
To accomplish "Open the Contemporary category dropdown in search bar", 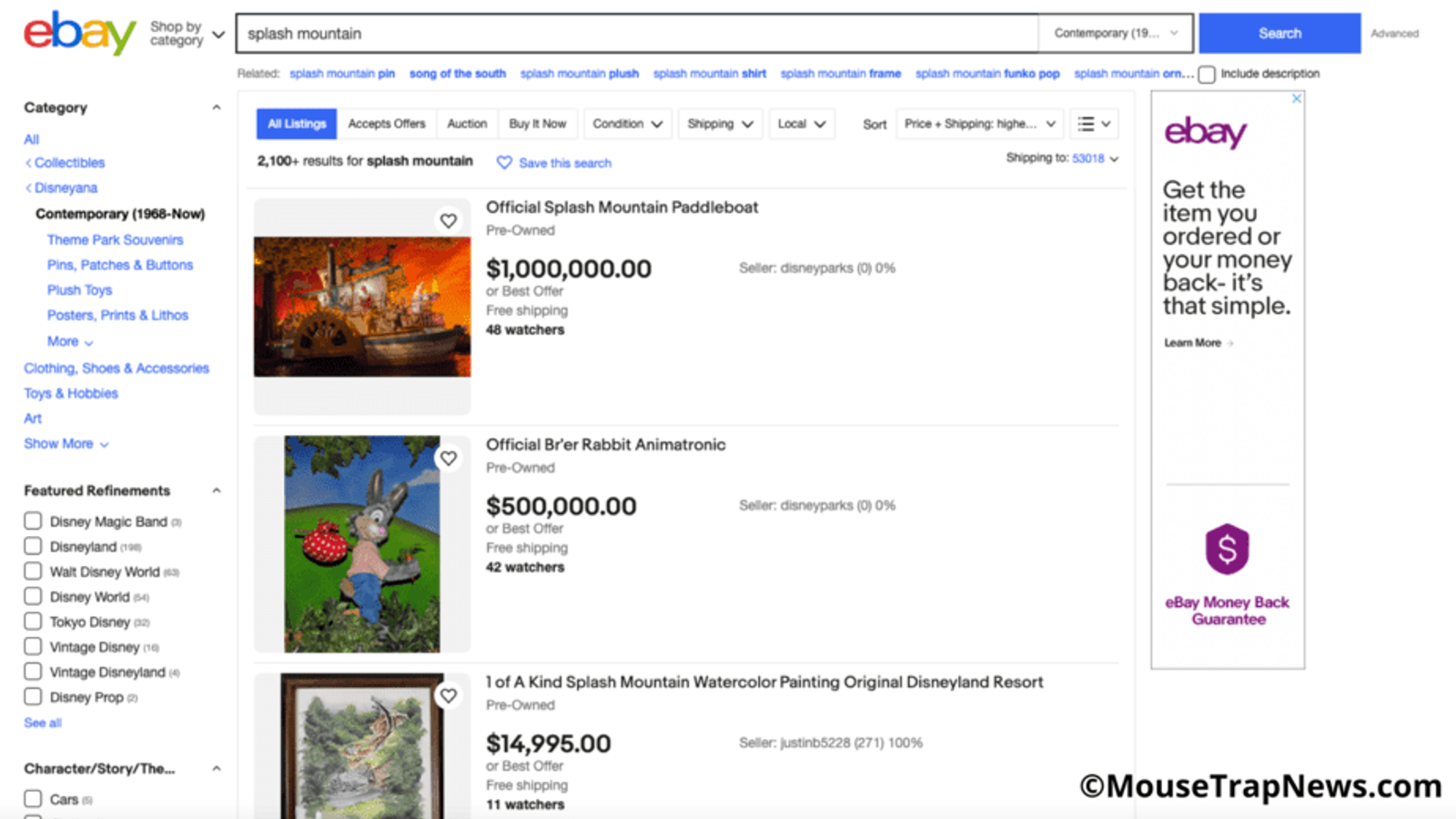I will [1115, 34].
